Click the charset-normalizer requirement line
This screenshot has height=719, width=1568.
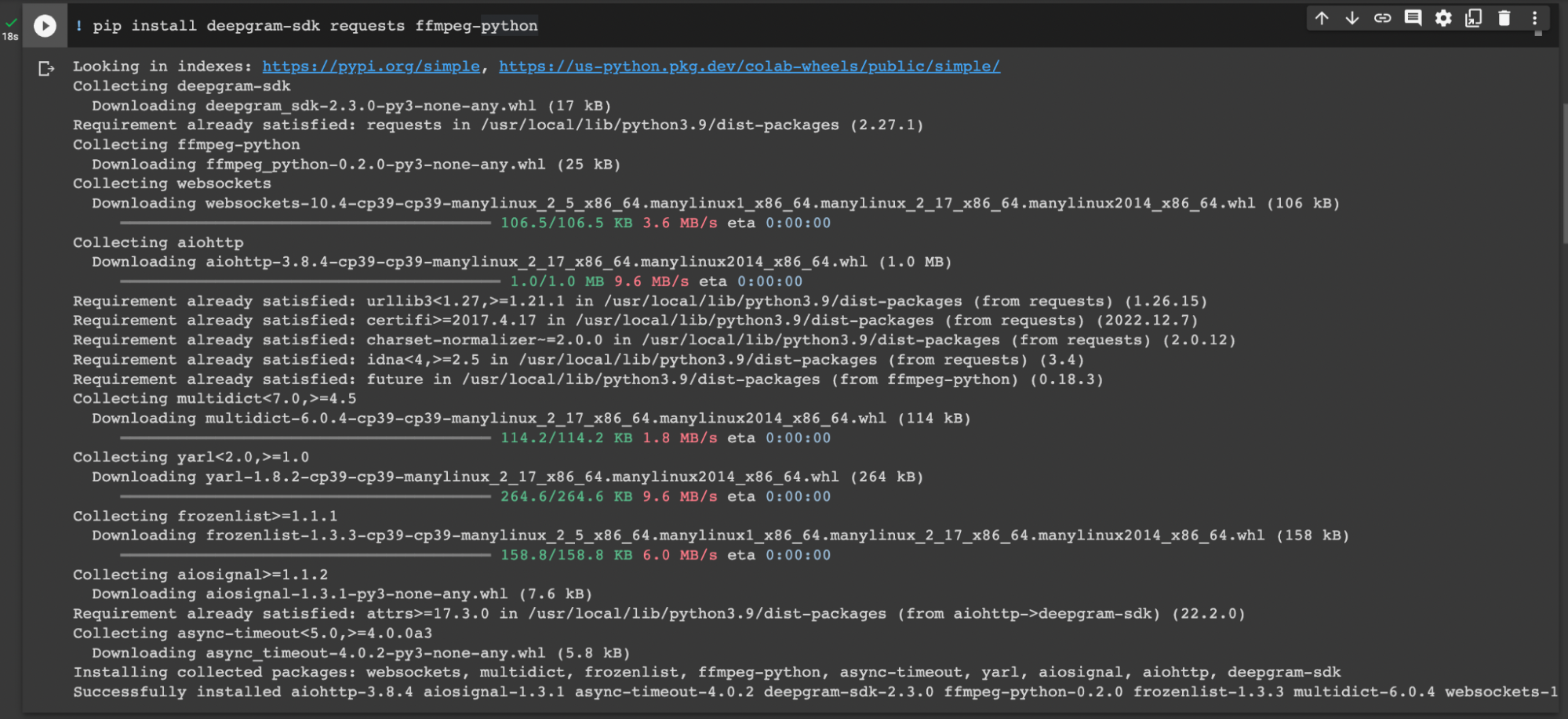tap(654, 340)
